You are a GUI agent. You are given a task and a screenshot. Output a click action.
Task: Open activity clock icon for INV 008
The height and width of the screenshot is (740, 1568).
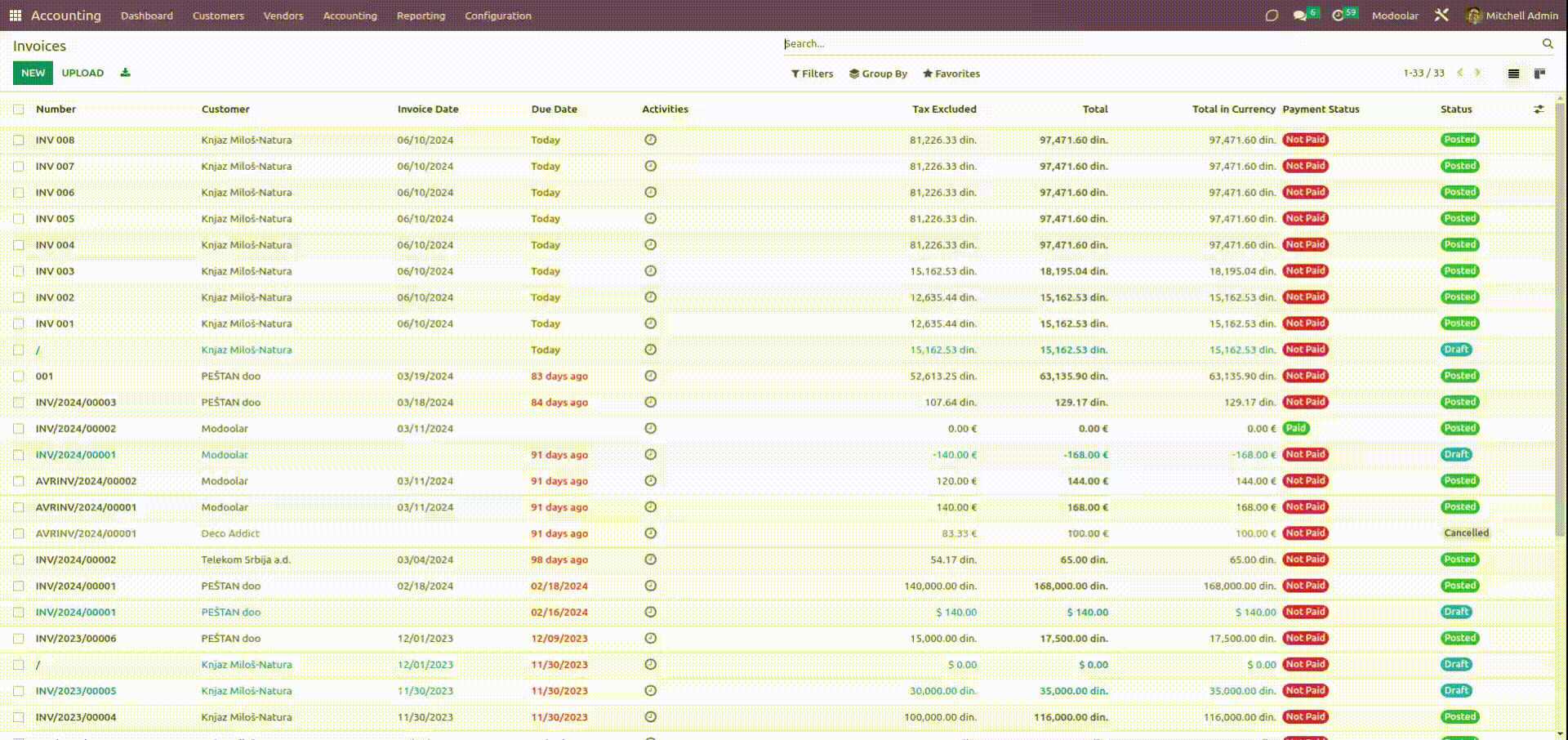pos(650,140)
